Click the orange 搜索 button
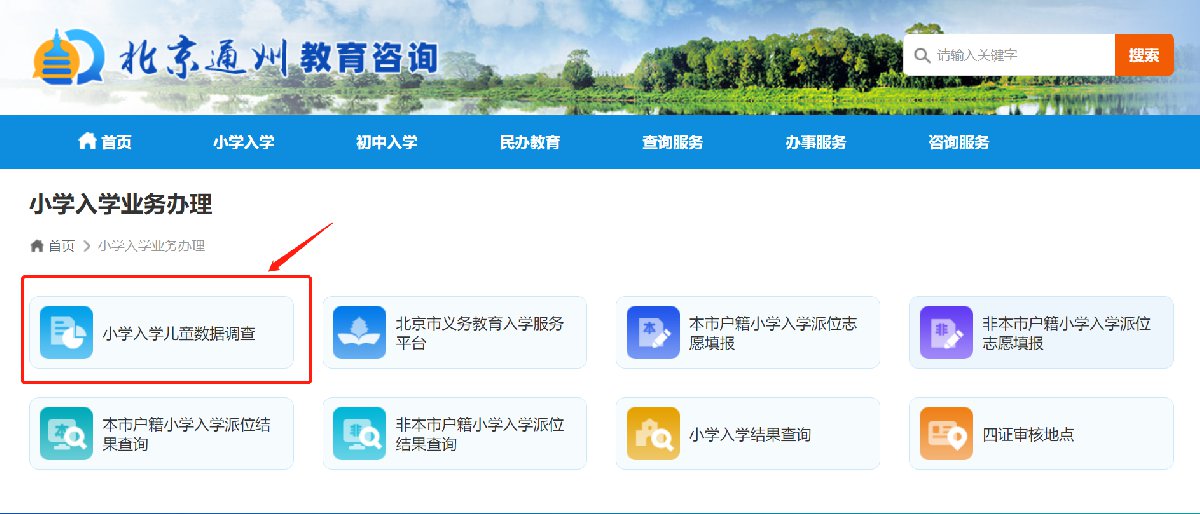The height and width of the screenshot is (514, 1200). [x=1144, y=55]
